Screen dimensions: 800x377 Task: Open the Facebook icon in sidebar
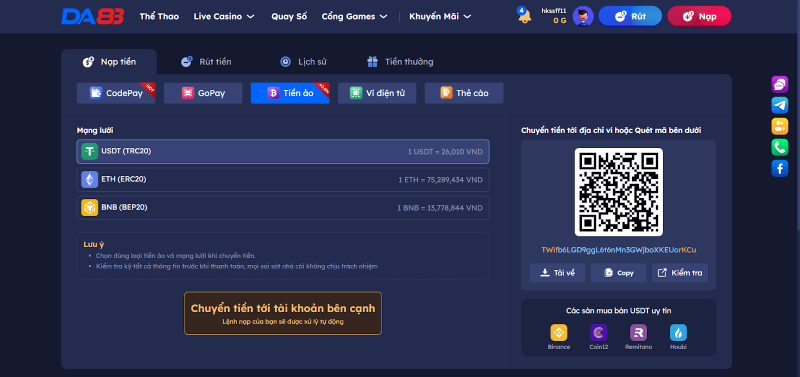click(779, 168)
